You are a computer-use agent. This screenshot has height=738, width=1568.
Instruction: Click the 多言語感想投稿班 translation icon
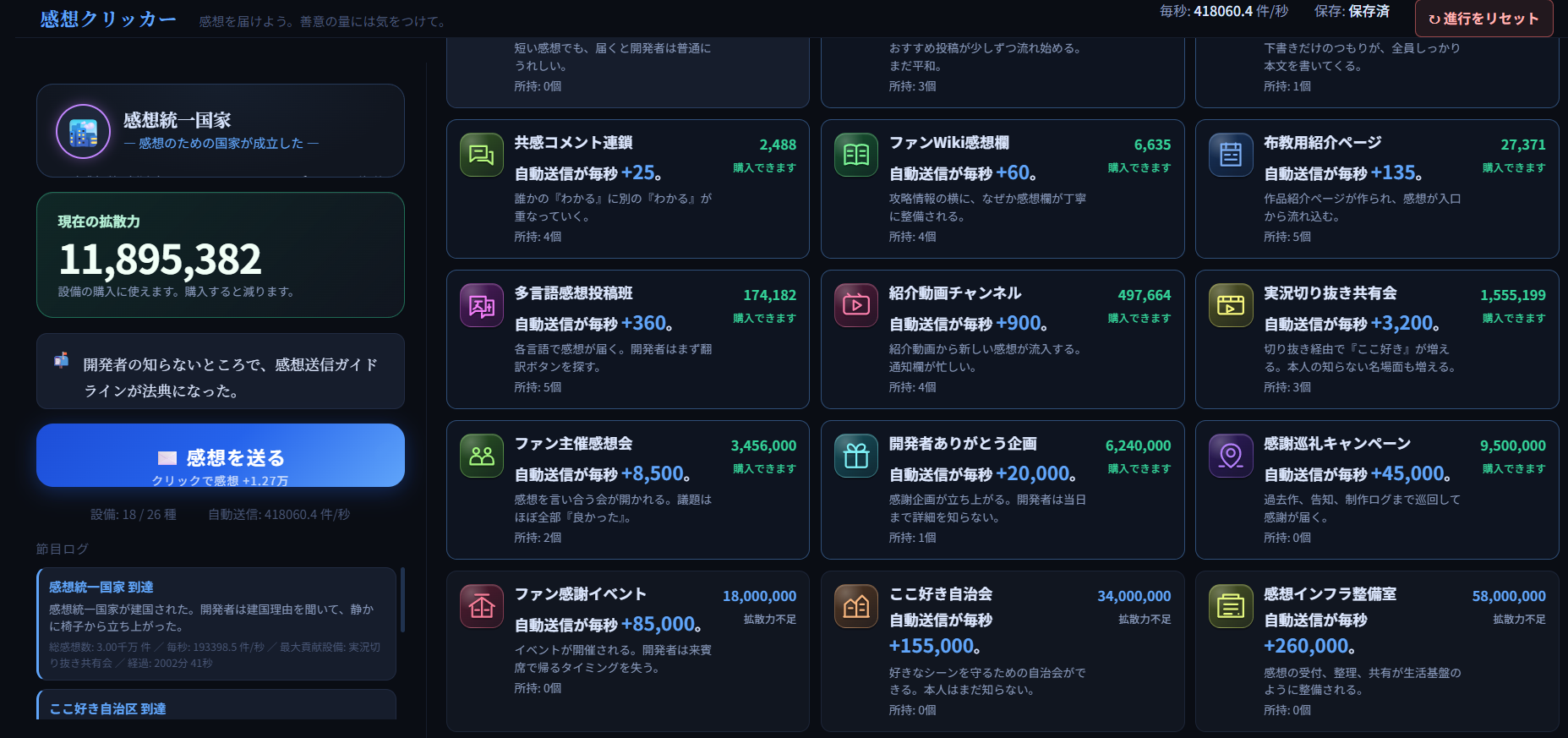(482, 305)
